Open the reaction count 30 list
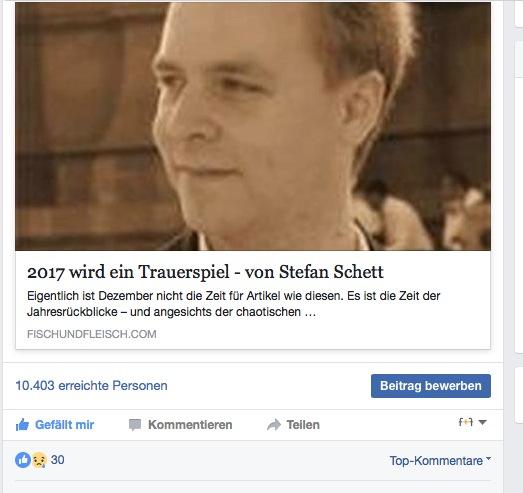 click(57, 460)
